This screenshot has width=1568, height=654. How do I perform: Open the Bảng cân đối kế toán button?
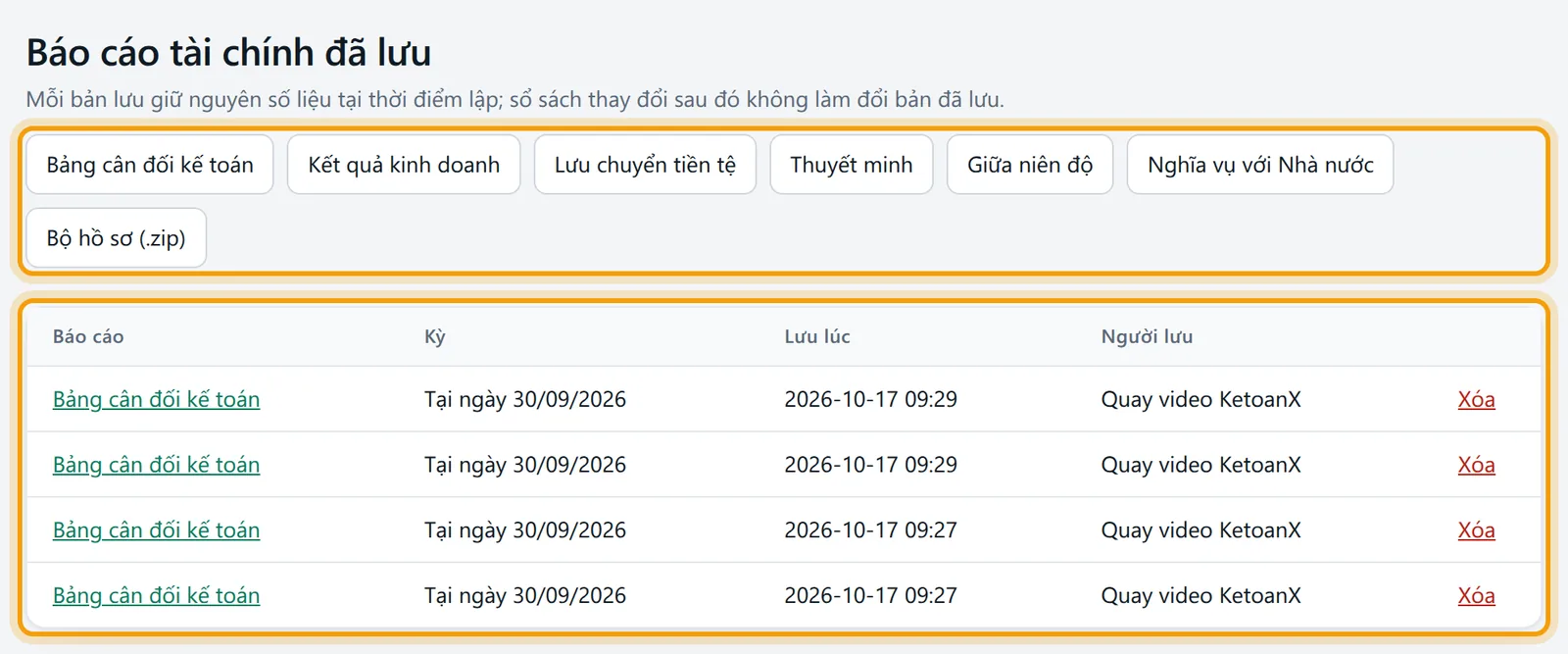[x=150, y=165]
